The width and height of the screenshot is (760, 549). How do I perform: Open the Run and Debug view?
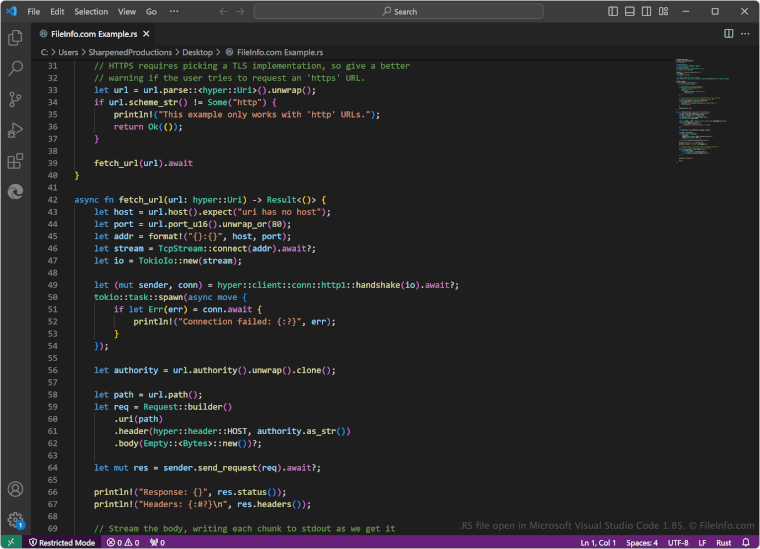15,130
